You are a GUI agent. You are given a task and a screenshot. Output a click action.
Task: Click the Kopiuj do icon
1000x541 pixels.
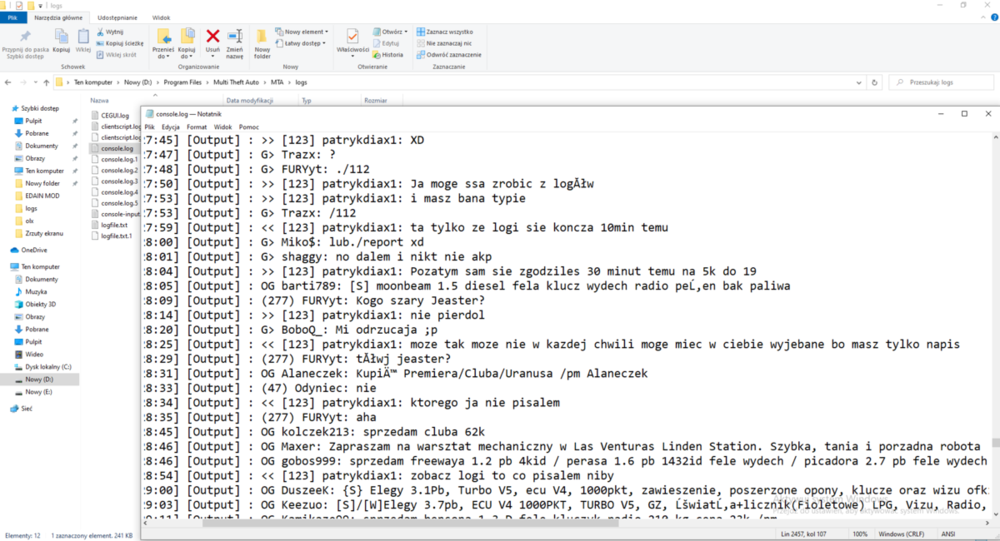click(x=187, y=36)
